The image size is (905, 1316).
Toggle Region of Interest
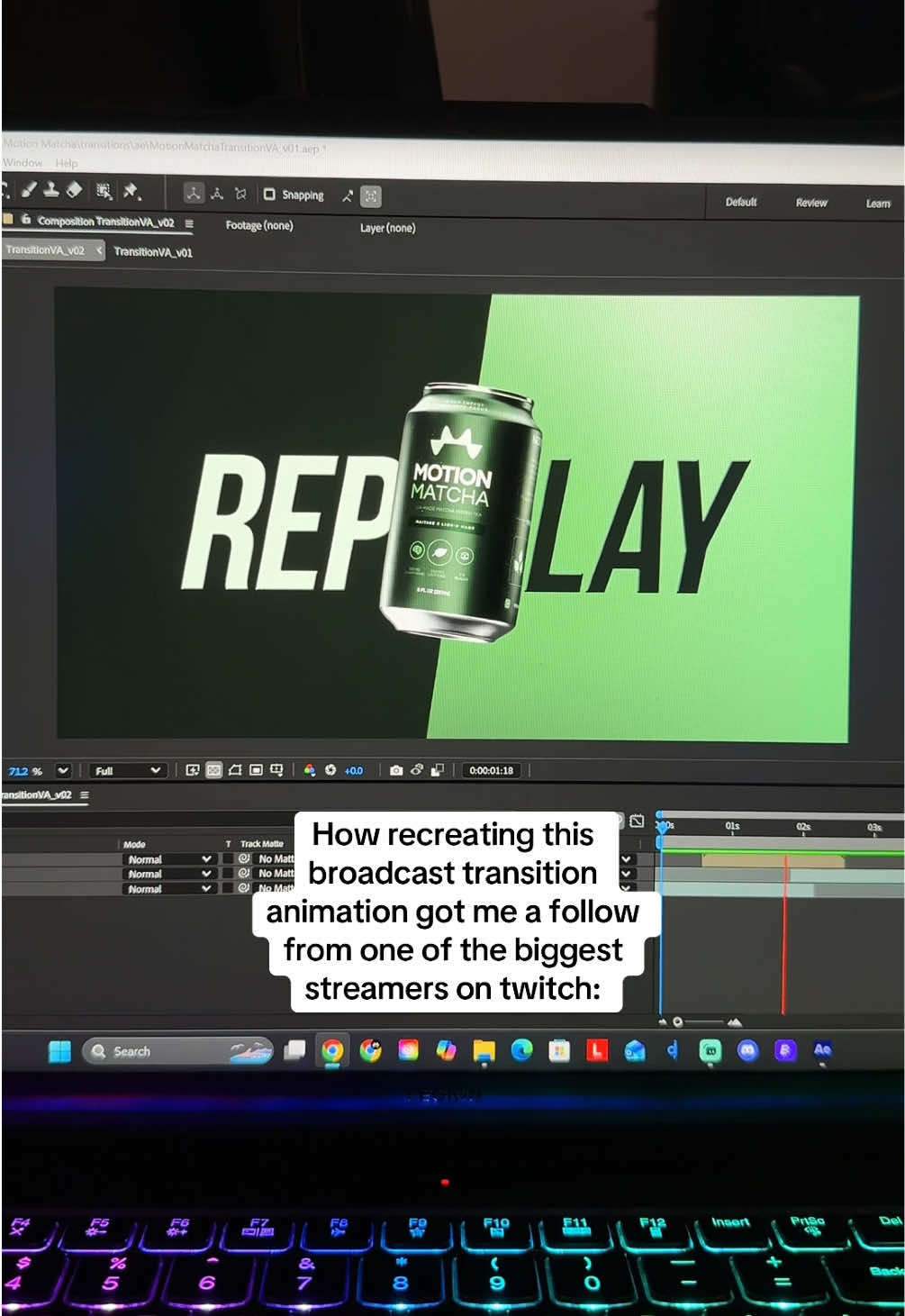point(256,770)
